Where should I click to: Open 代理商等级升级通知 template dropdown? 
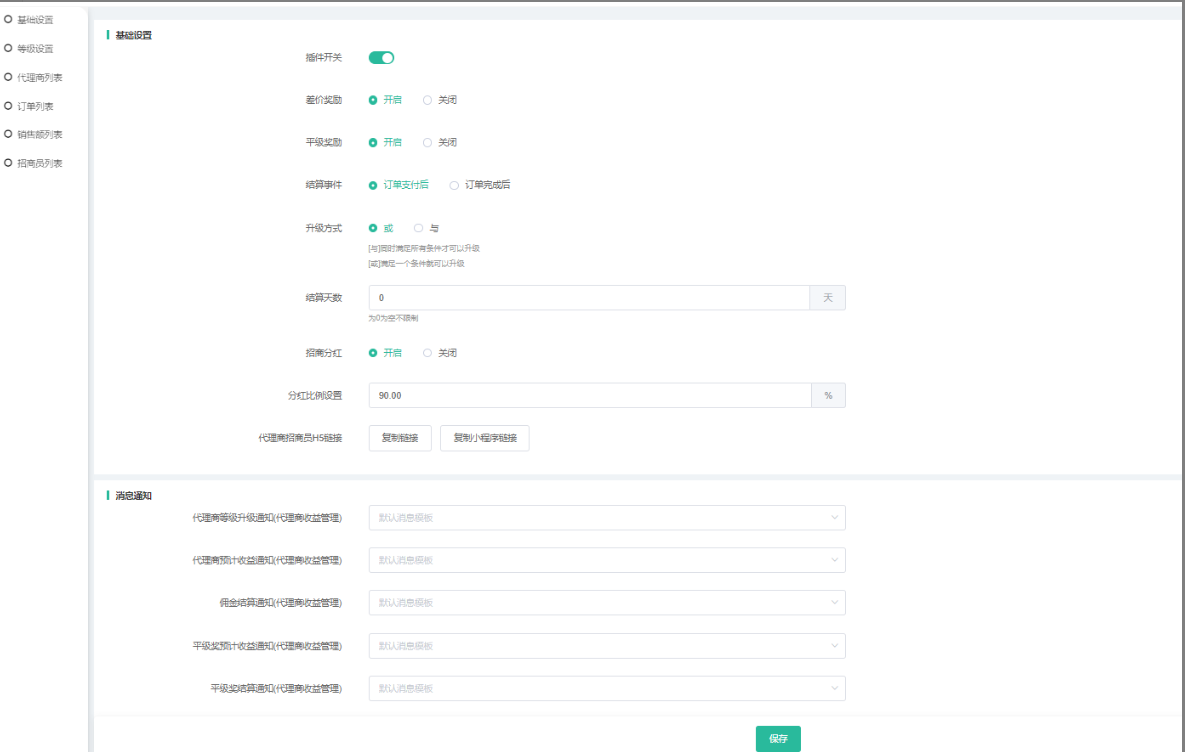point(606,518)
